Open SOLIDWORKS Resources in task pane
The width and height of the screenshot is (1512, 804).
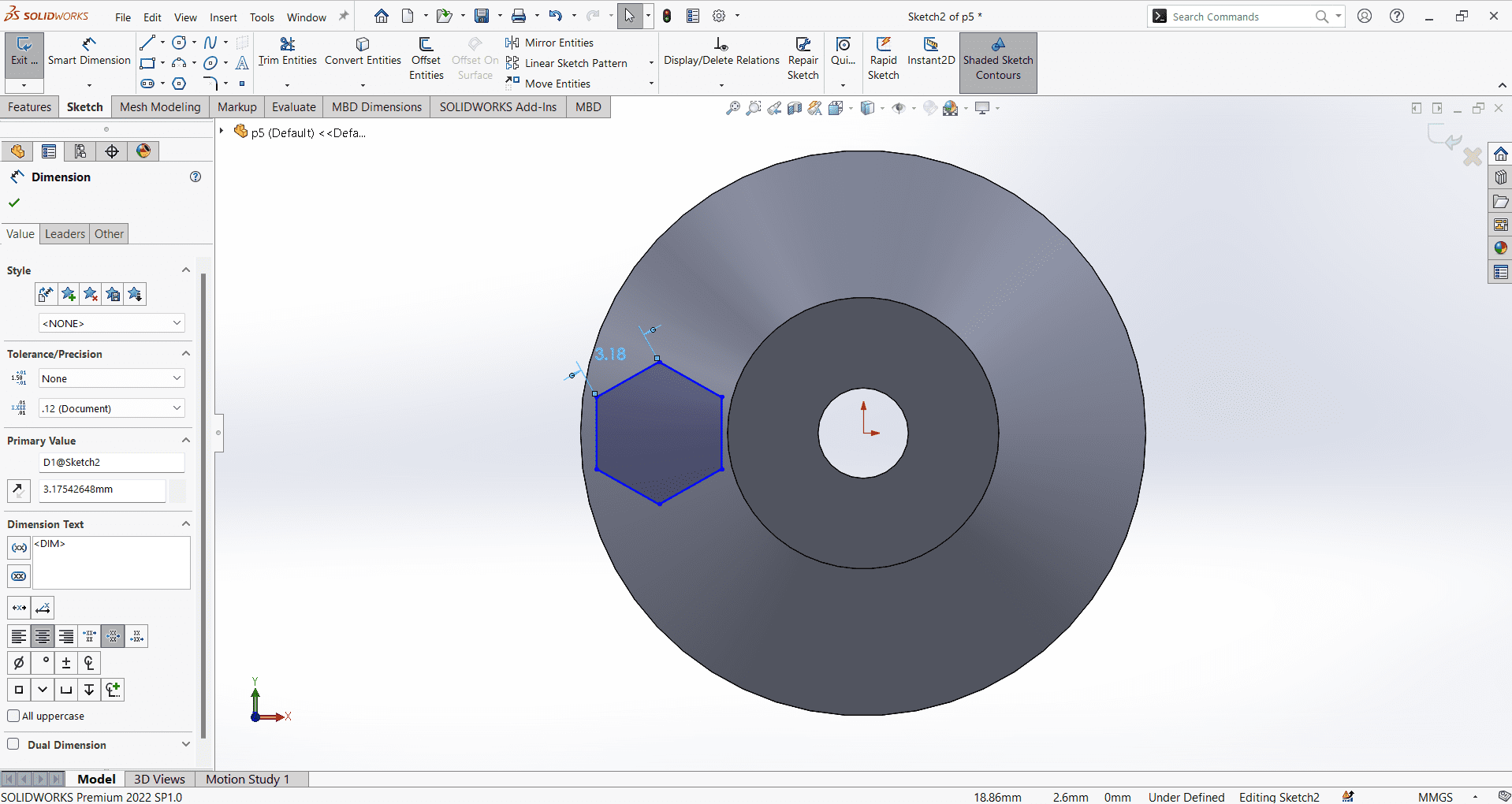[1500, 154]
